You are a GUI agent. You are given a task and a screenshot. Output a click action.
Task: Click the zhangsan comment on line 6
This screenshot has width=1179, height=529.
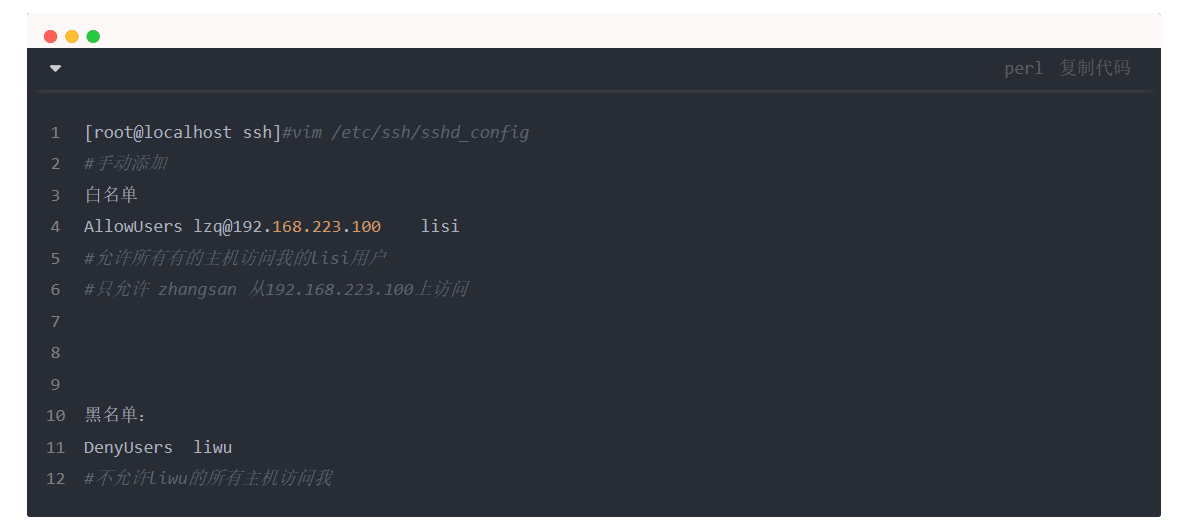pyautogui.click(x=276, y=289)
